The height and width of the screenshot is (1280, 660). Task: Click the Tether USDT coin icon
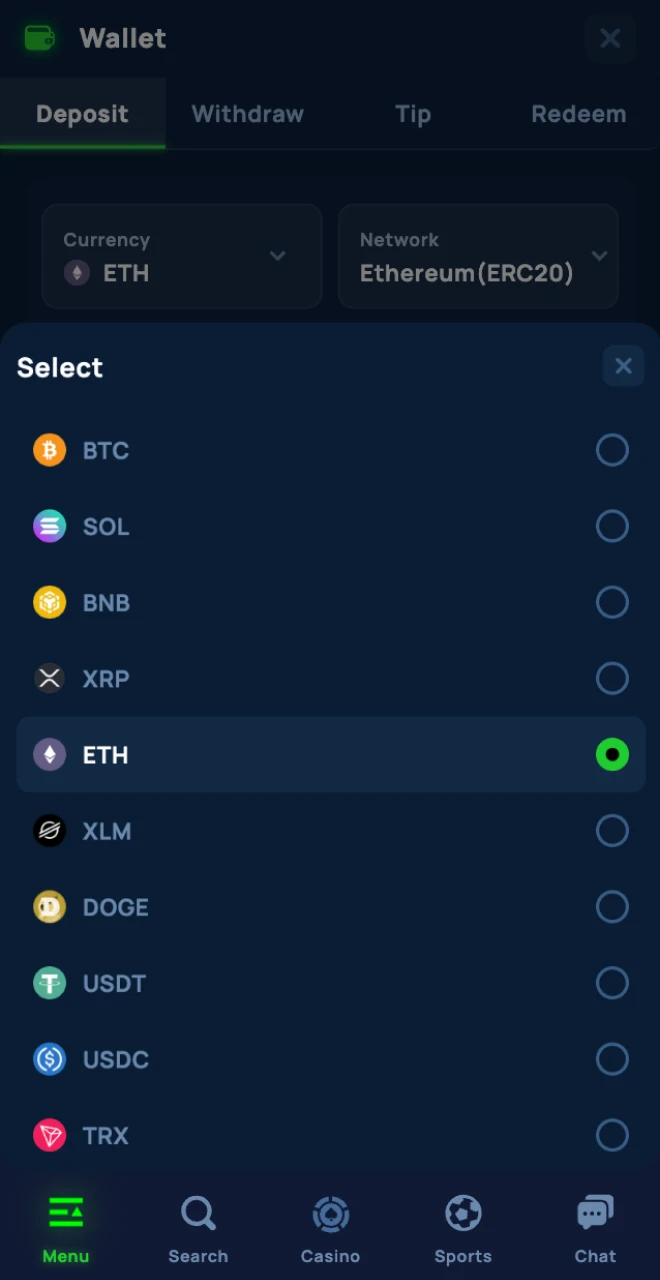(50, 983)
